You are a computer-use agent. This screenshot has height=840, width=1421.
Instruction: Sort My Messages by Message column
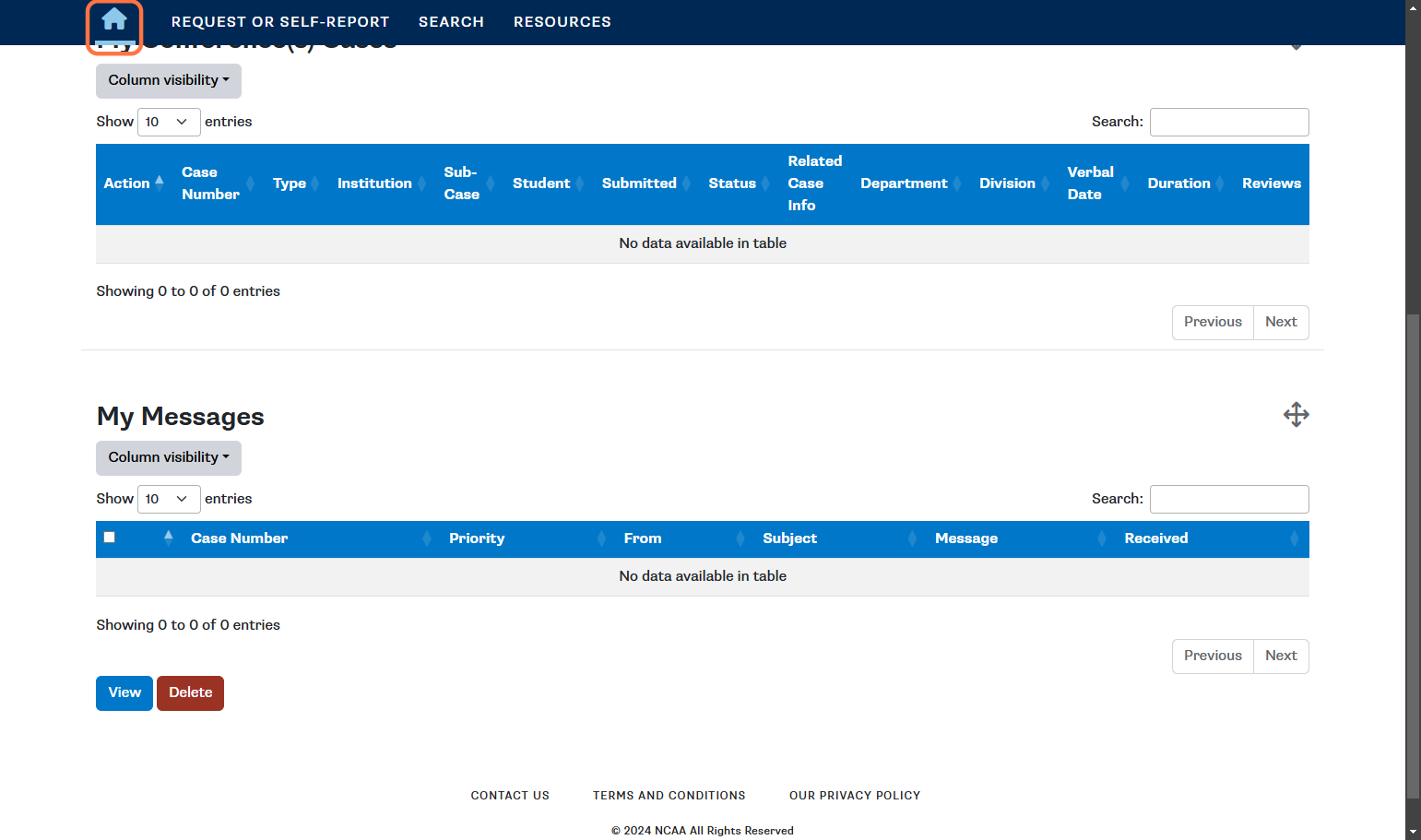1022,538
